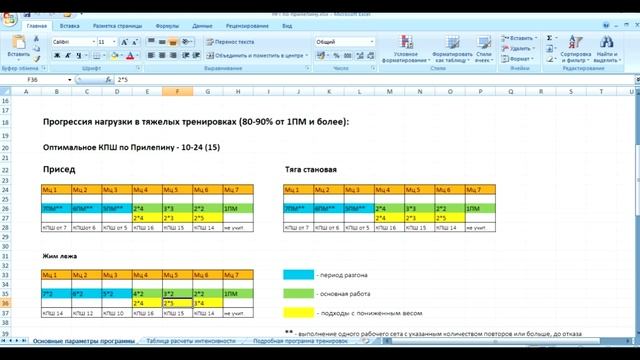Toggle italic К formatting
This screenshot has height=360, width=640.
(68, 56)
